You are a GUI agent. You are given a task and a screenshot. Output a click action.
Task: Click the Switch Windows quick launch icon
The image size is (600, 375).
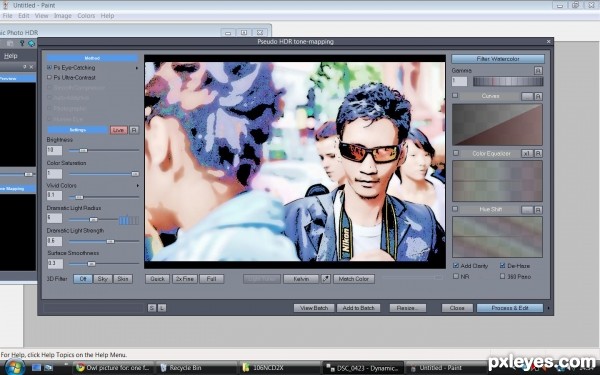point(49,367)
